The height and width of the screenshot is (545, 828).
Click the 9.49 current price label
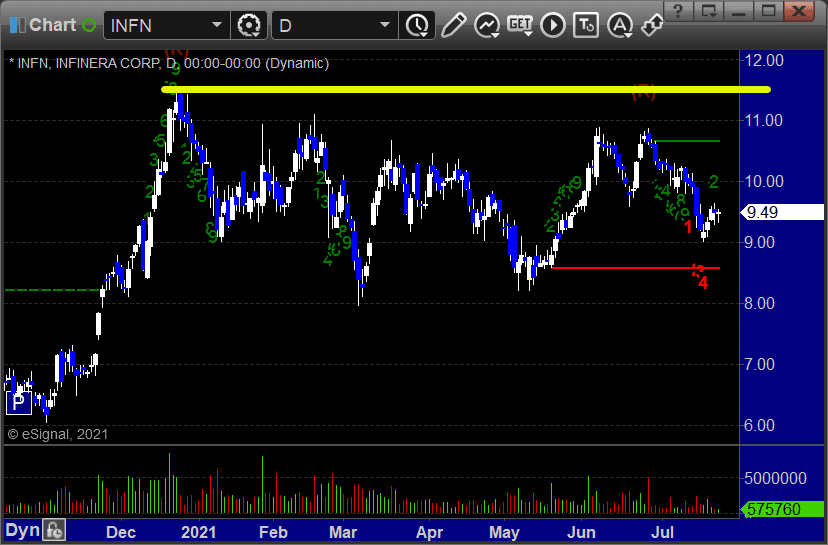coord(783,212)
